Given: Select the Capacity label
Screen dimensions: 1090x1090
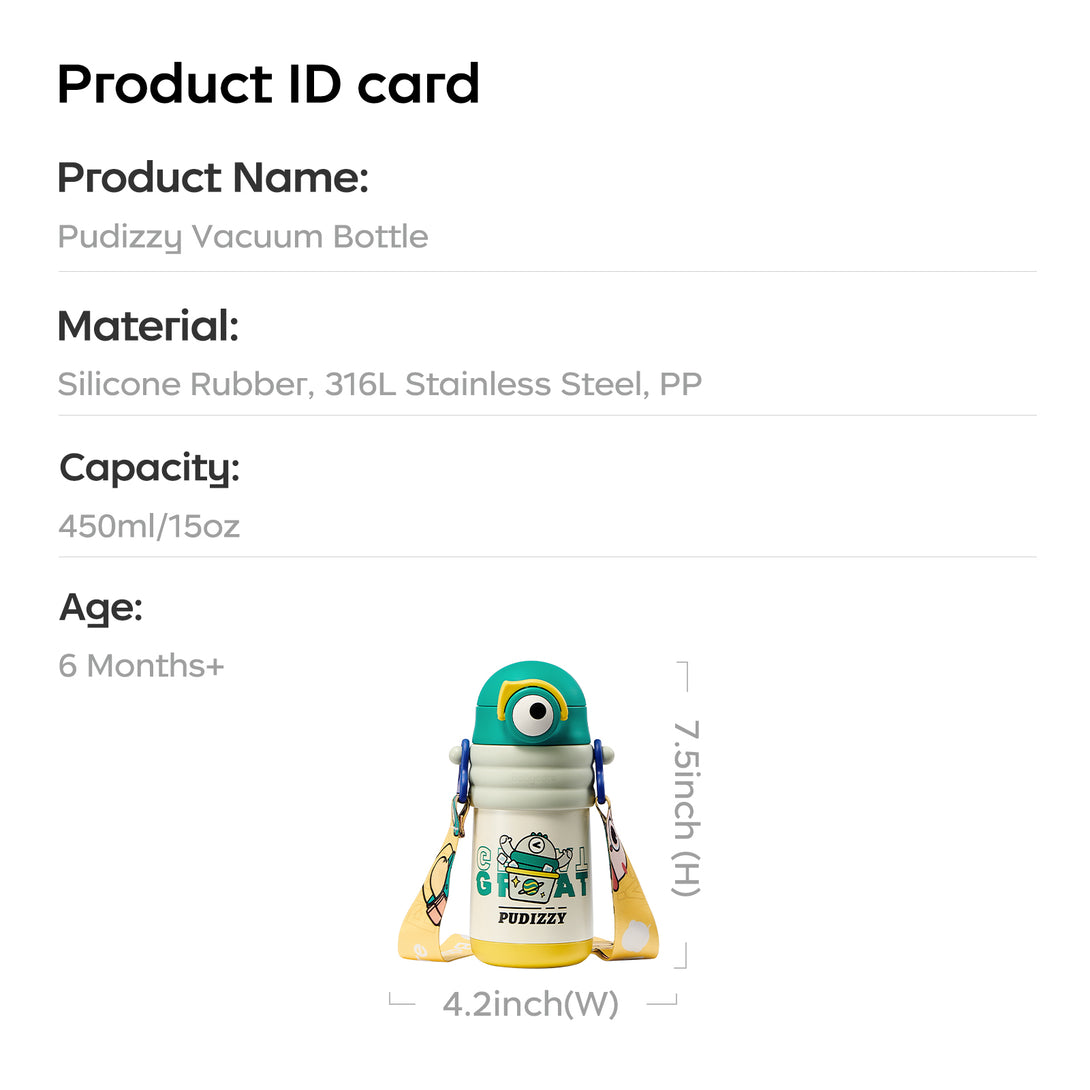Looking at the screenshot, I should [x=149, y=469].
